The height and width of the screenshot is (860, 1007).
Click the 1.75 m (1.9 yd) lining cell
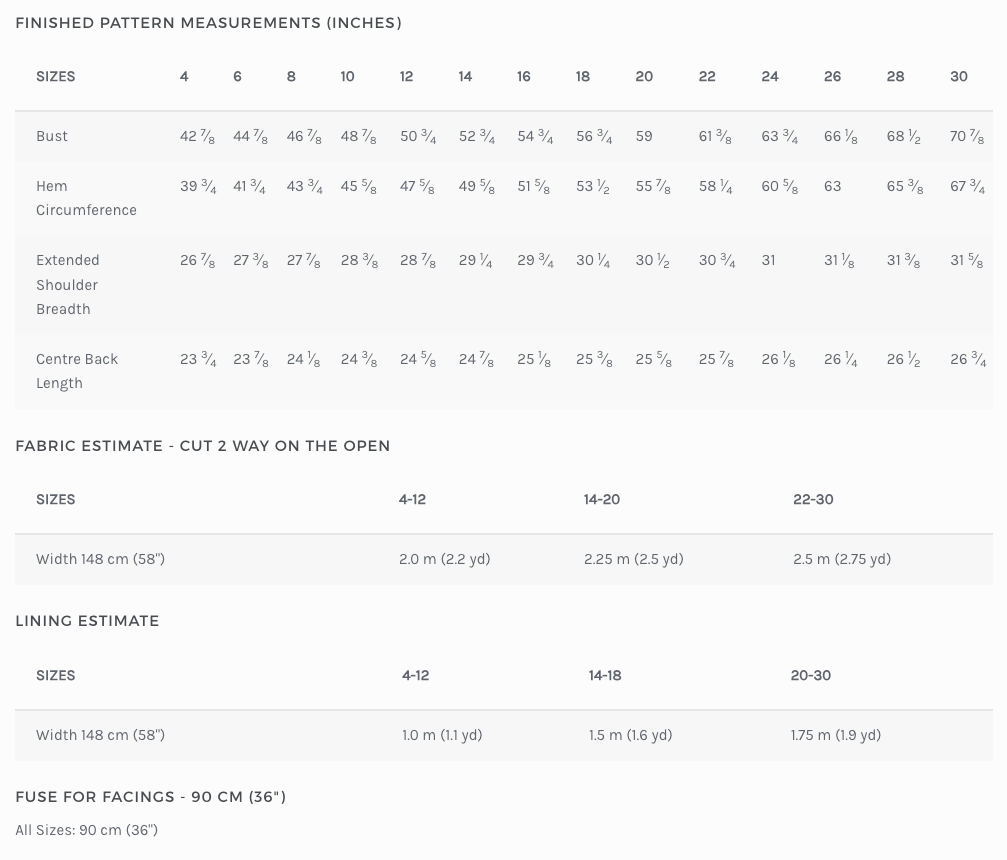(836, 735)
